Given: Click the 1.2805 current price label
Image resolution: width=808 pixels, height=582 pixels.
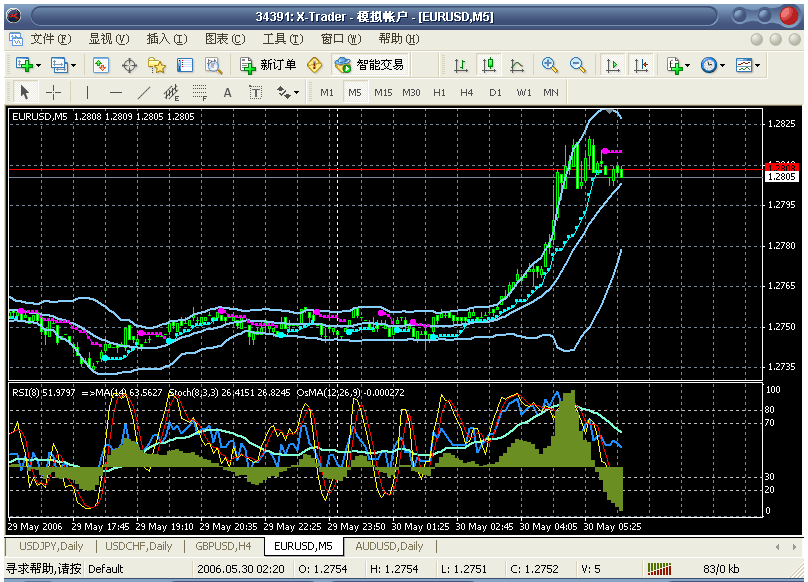Looking at the screenshot, I should [780, 176].
